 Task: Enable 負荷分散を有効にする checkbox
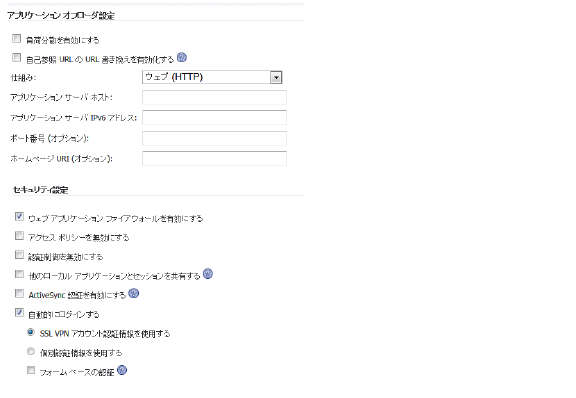pos(17,38)
